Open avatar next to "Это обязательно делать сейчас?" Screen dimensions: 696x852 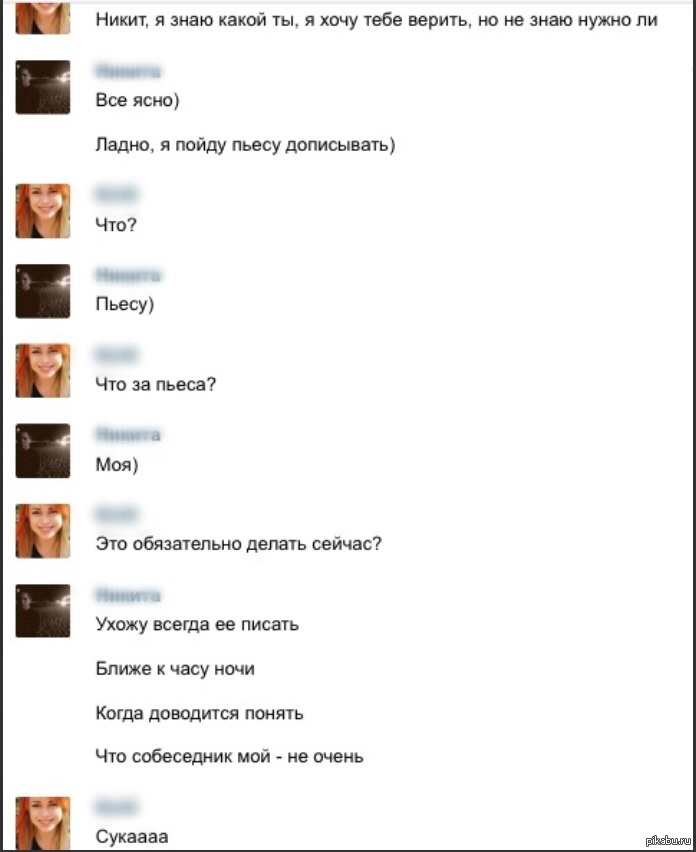click(43, 531)
